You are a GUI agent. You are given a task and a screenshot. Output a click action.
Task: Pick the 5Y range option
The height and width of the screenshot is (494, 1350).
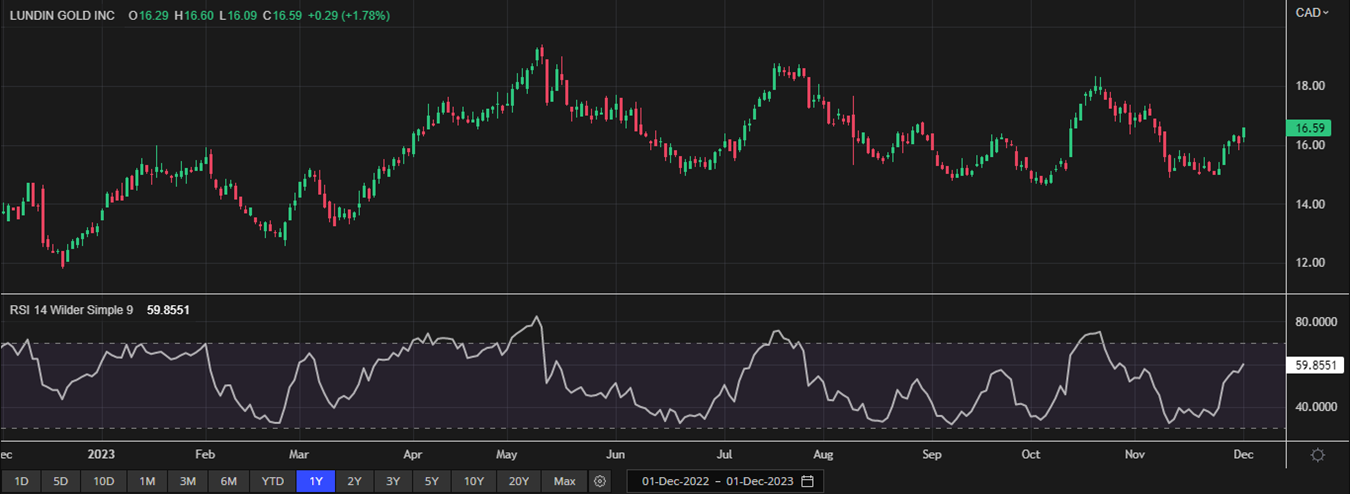431,481
